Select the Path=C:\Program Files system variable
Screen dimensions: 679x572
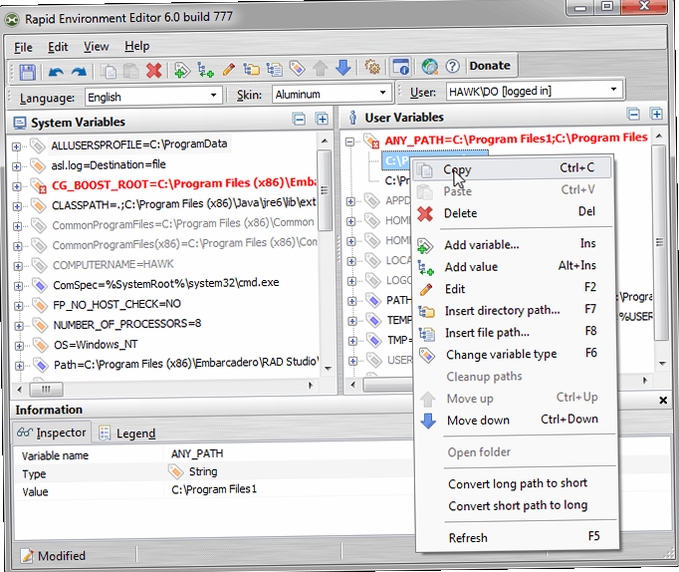pos(186,363)
